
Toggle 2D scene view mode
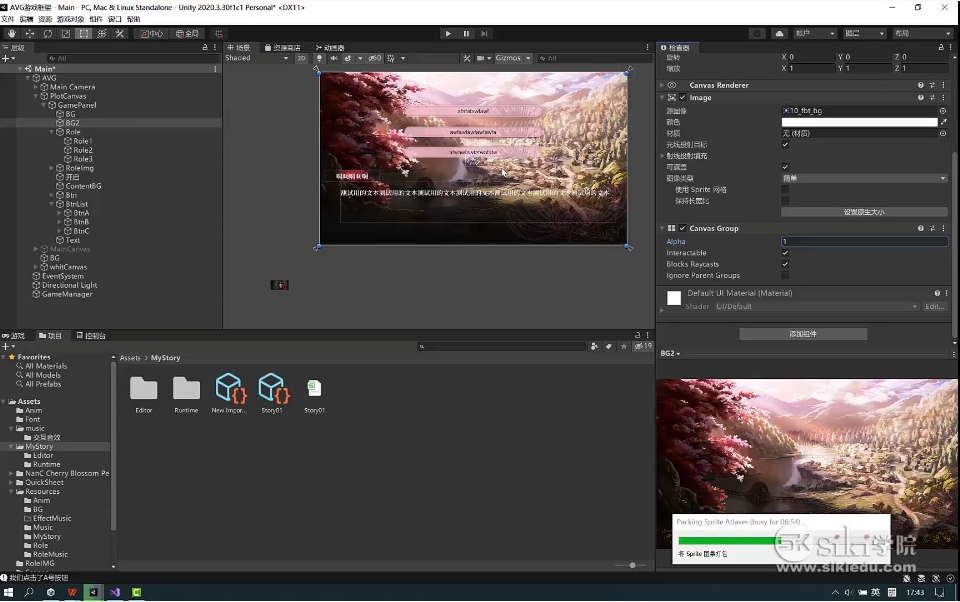tap(301, 58)
